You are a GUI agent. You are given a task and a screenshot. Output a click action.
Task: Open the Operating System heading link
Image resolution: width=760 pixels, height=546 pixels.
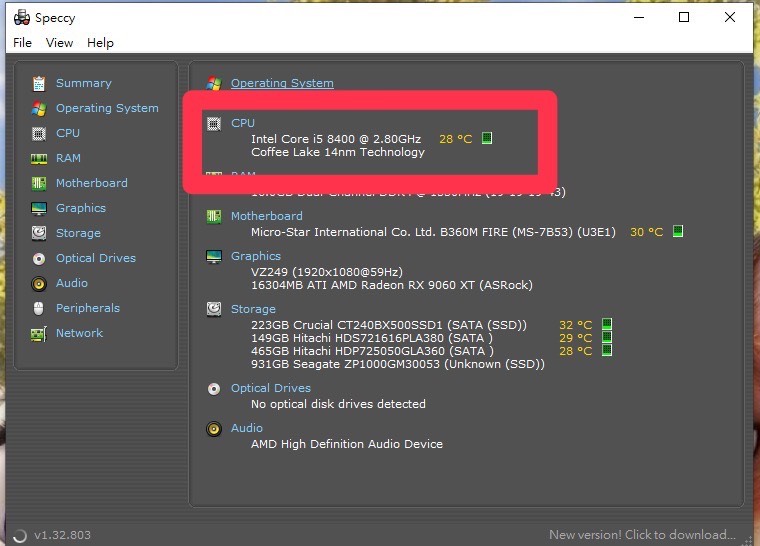[282, 83]
